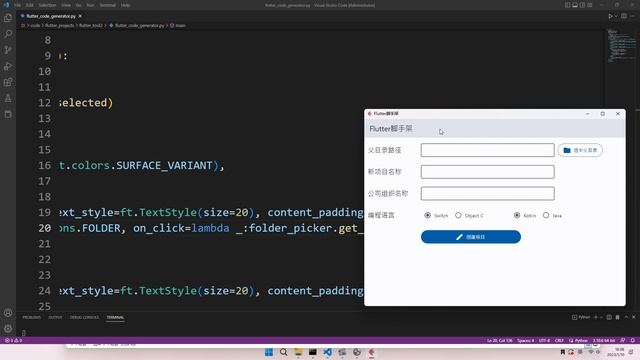Run Python file with play icon
Screen dimensions: 640x360
click(610, 16)
